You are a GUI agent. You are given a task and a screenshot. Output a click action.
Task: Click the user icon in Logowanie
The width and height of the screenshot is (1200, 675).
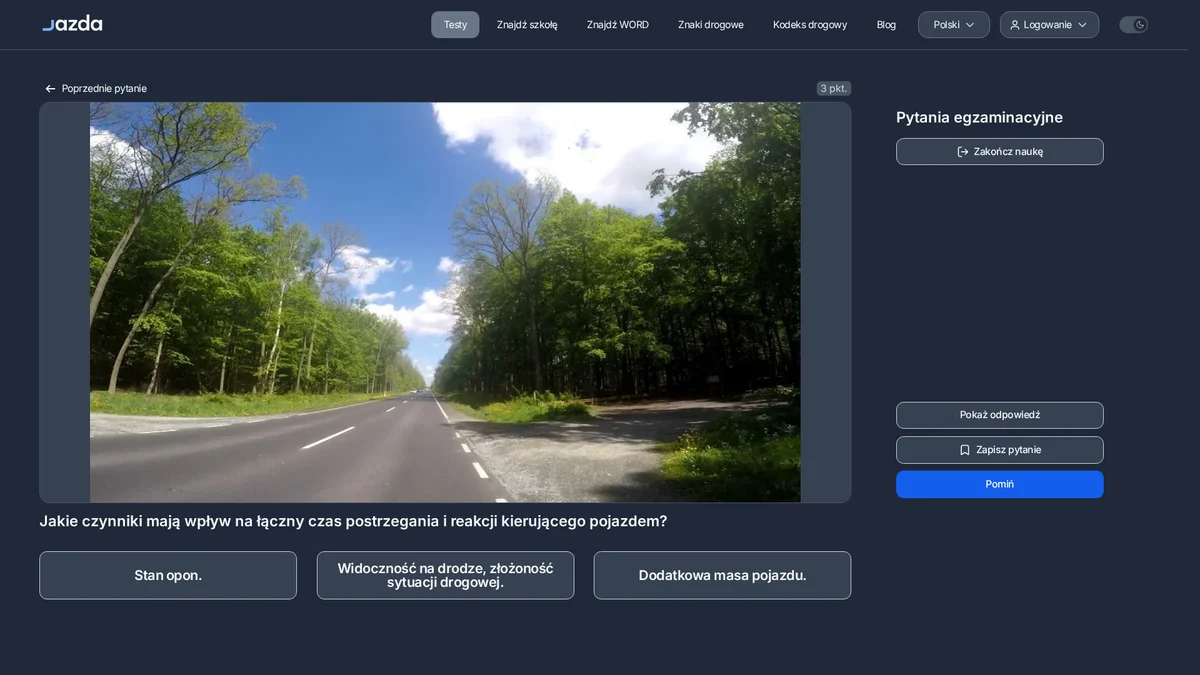tap(1015, 25)
